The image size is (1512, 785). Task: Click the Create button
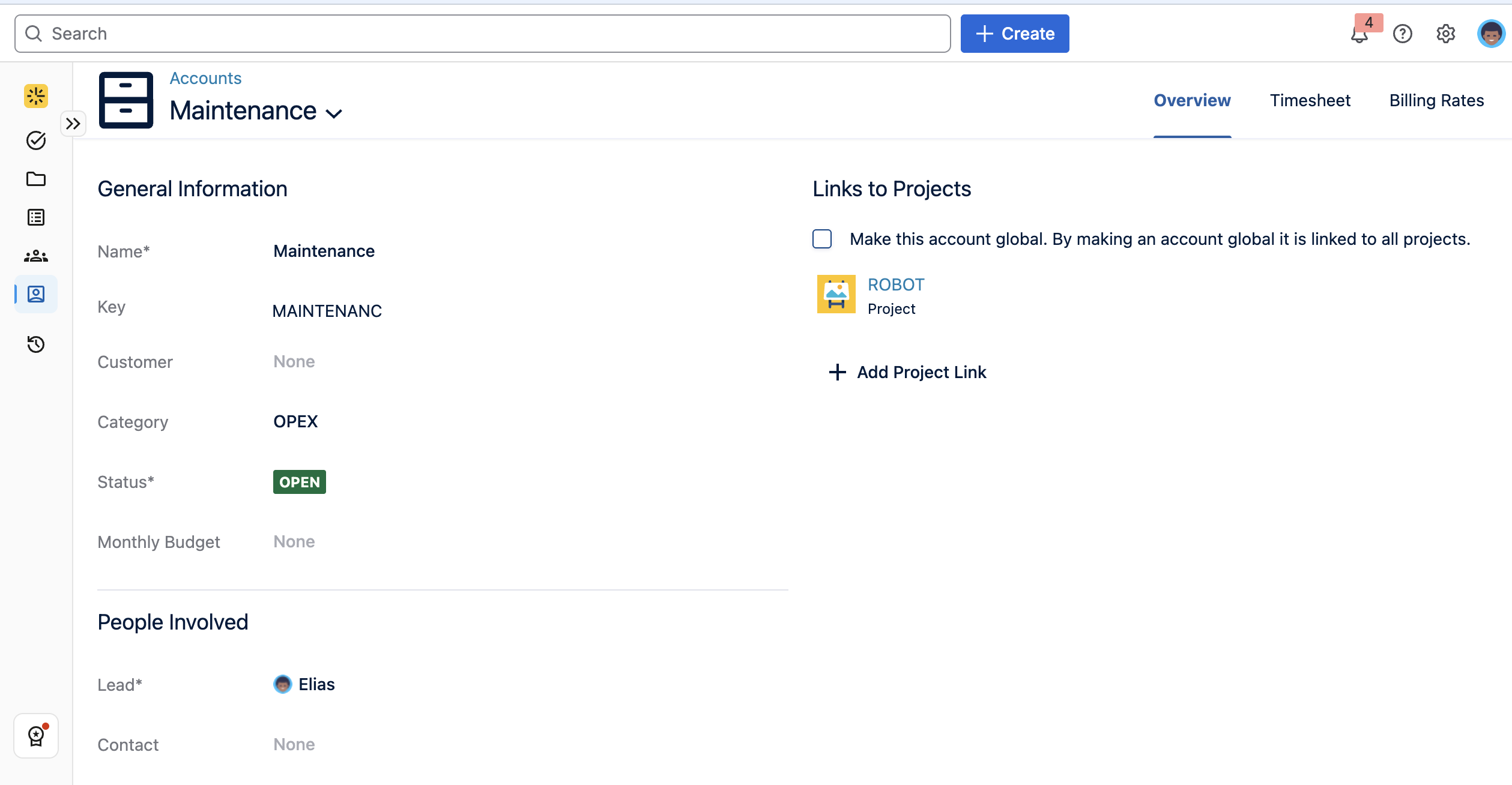coord(1015,34)
